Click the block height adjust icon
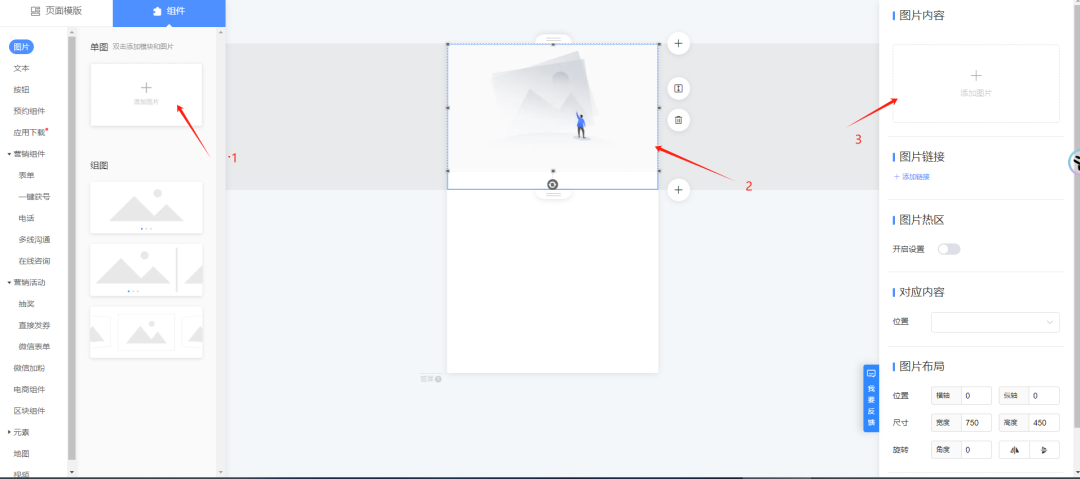Image resolution: width=1080 pixels, height=479 pixels. pyautogui.click(x=678, y=89)
